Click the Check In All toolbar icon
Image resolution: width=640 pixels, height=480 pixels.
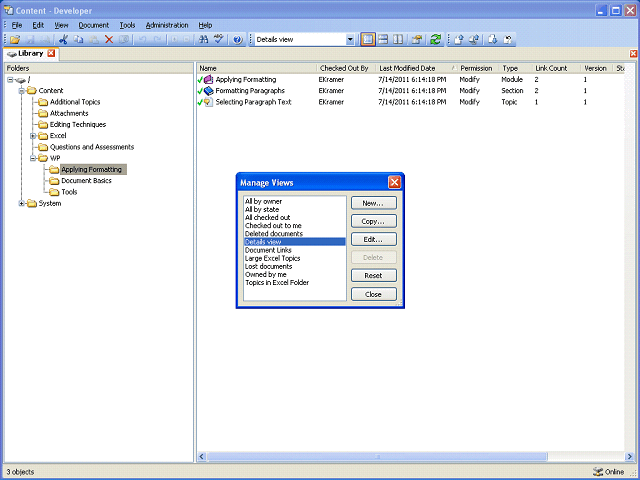(474, 40)
